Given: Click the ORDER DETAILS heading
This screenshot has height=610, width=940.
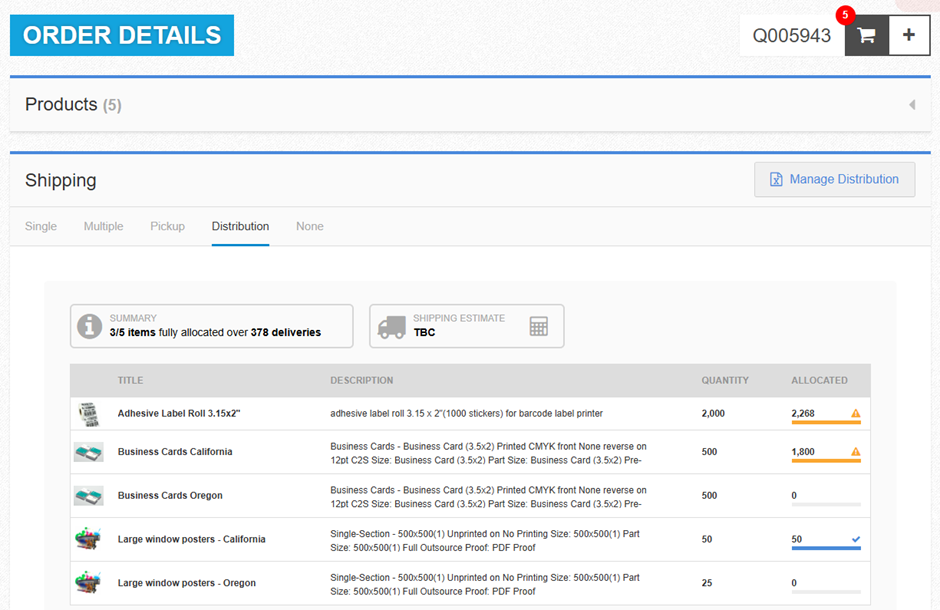Looking at the screenshot, I should pos(122,35).
